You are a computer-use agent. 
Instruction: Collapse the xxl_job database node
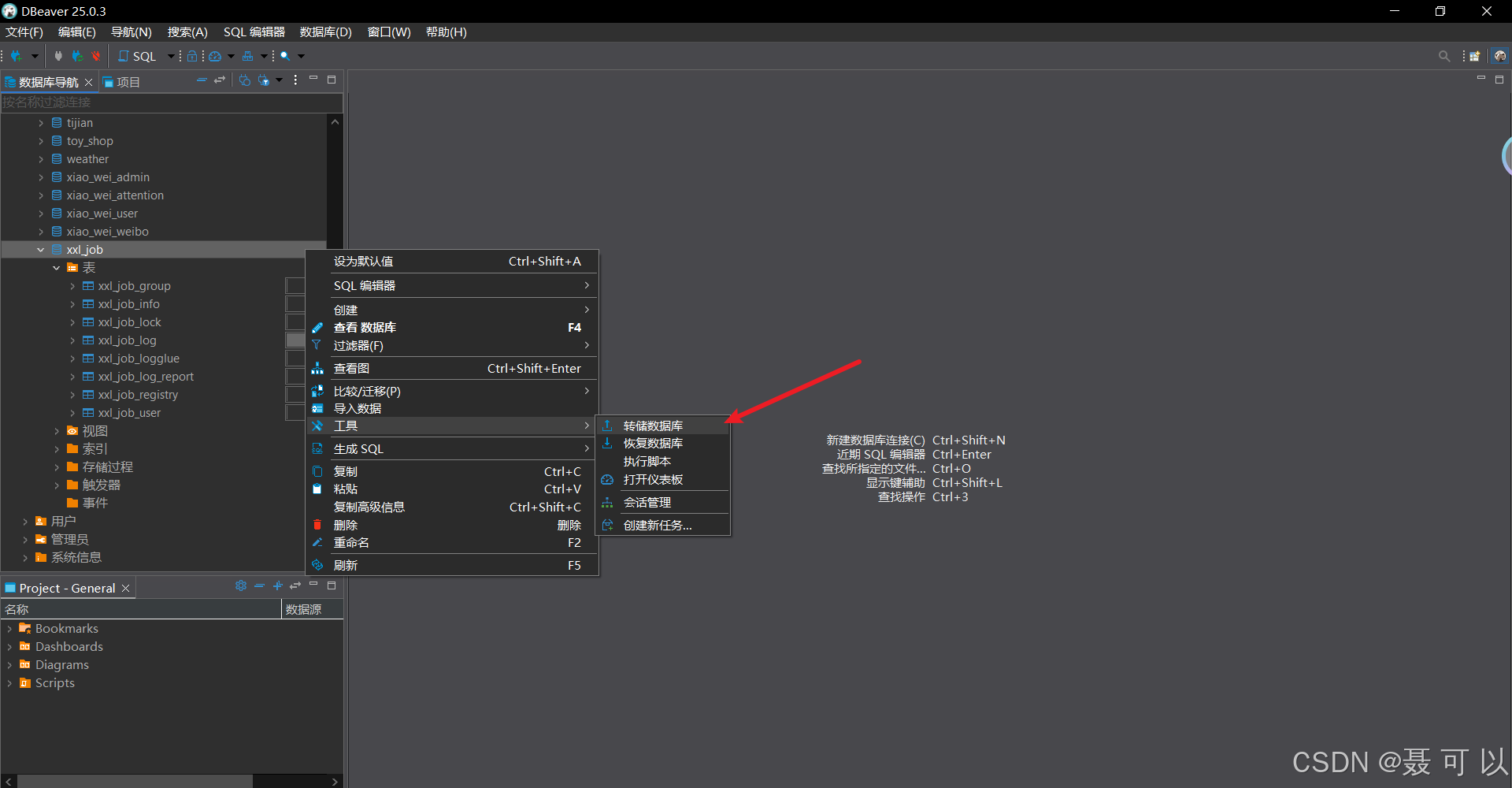[x=40, y=250]
